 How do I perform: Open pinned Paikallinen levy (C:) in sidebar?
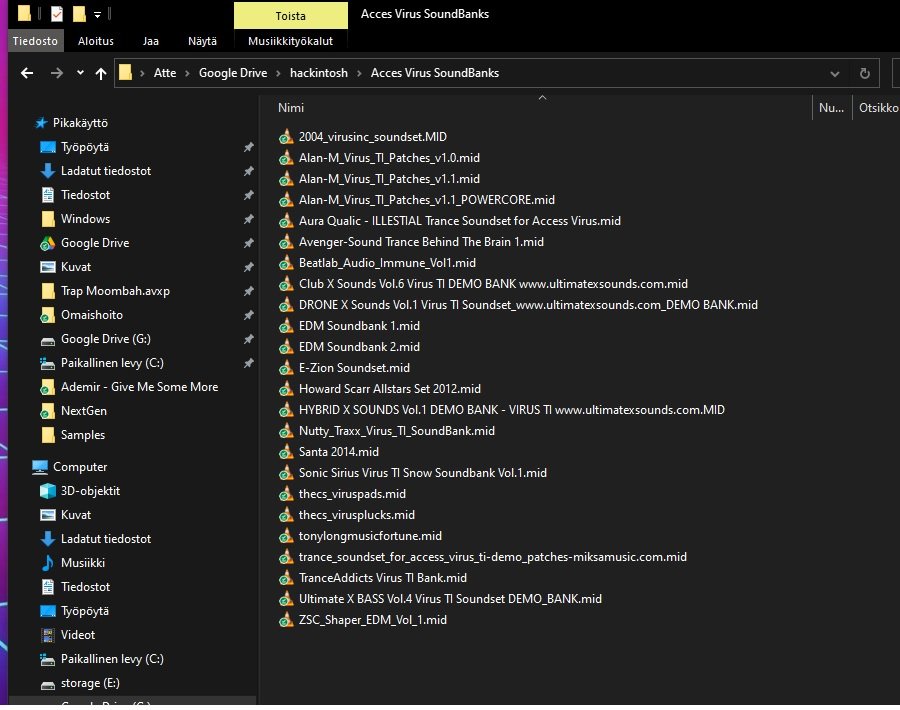tap(112, 363)
